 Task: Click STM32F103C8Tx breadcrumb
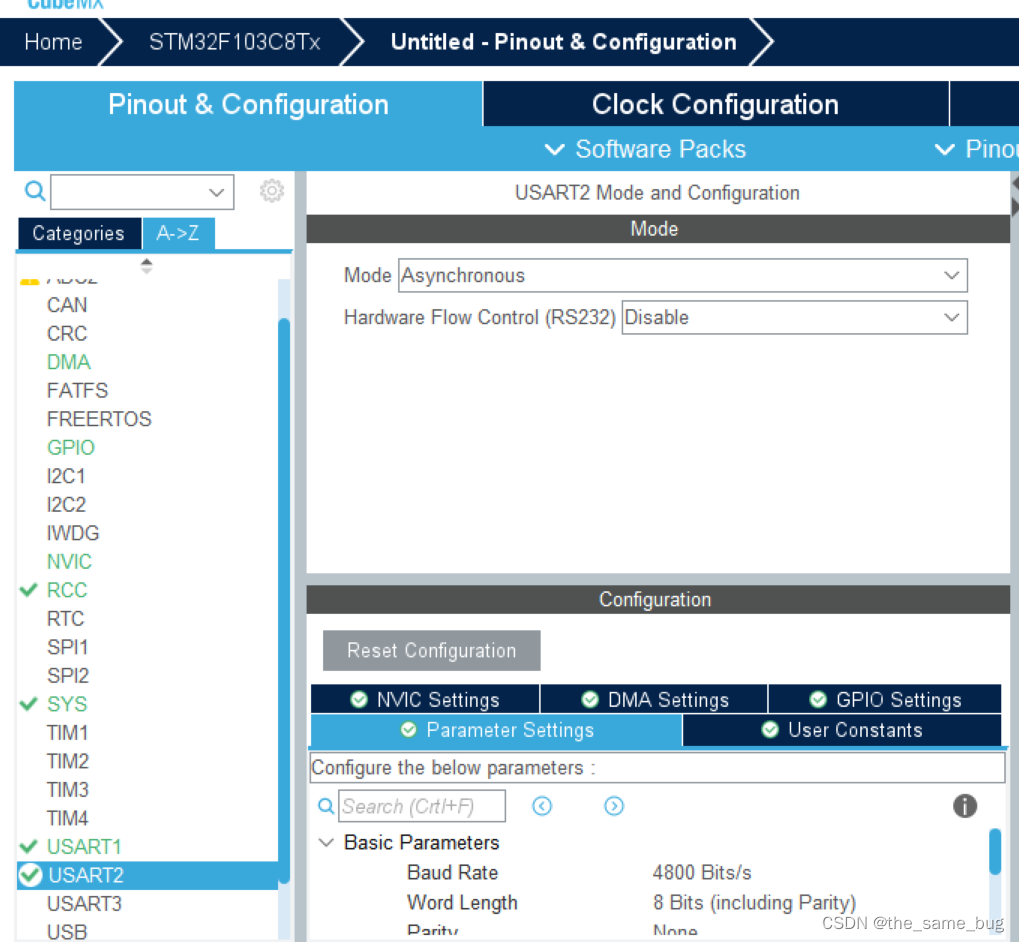(235, 42)
